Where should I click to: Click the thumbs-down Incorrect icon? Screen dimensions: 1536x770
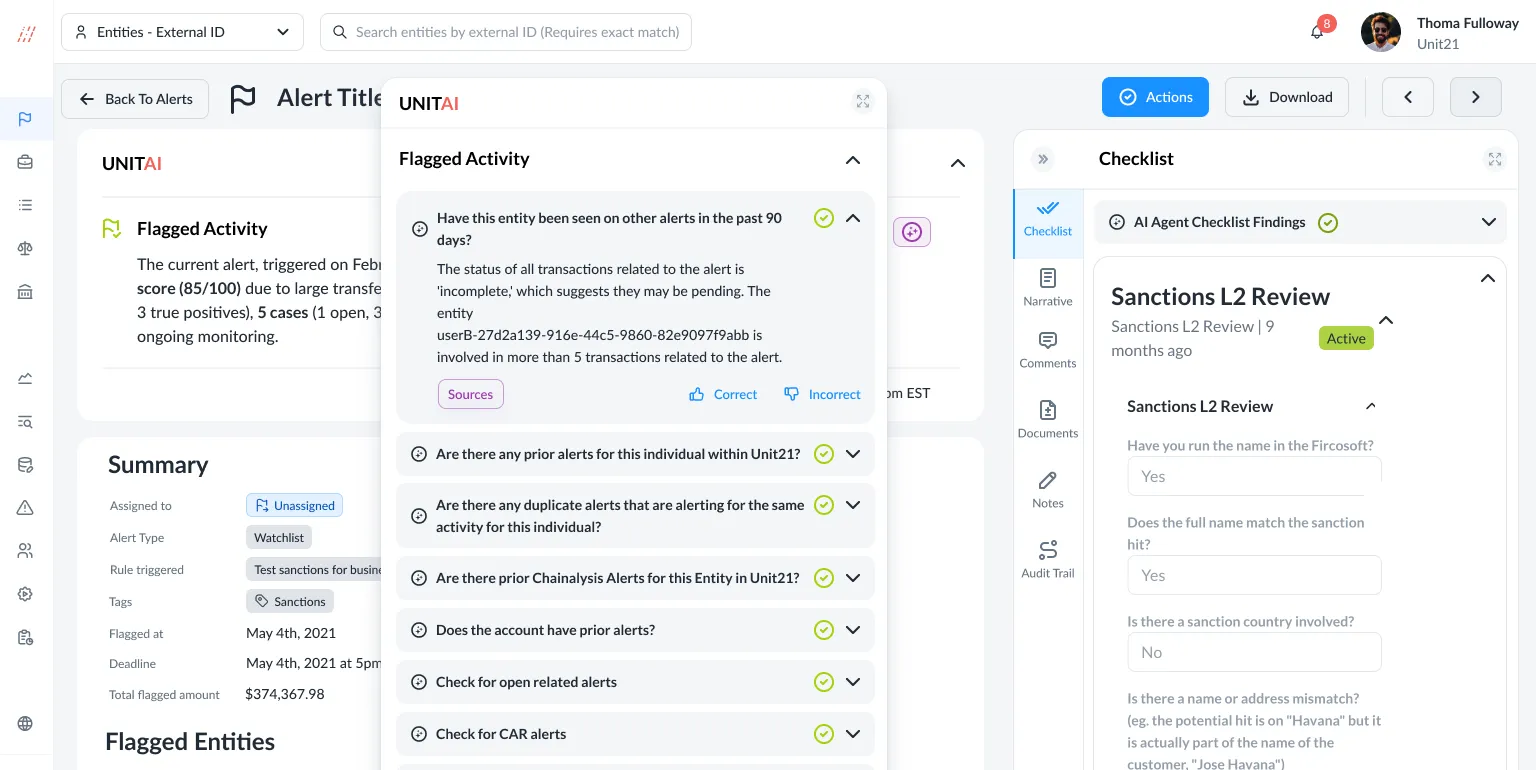click(x=791, y=395)
